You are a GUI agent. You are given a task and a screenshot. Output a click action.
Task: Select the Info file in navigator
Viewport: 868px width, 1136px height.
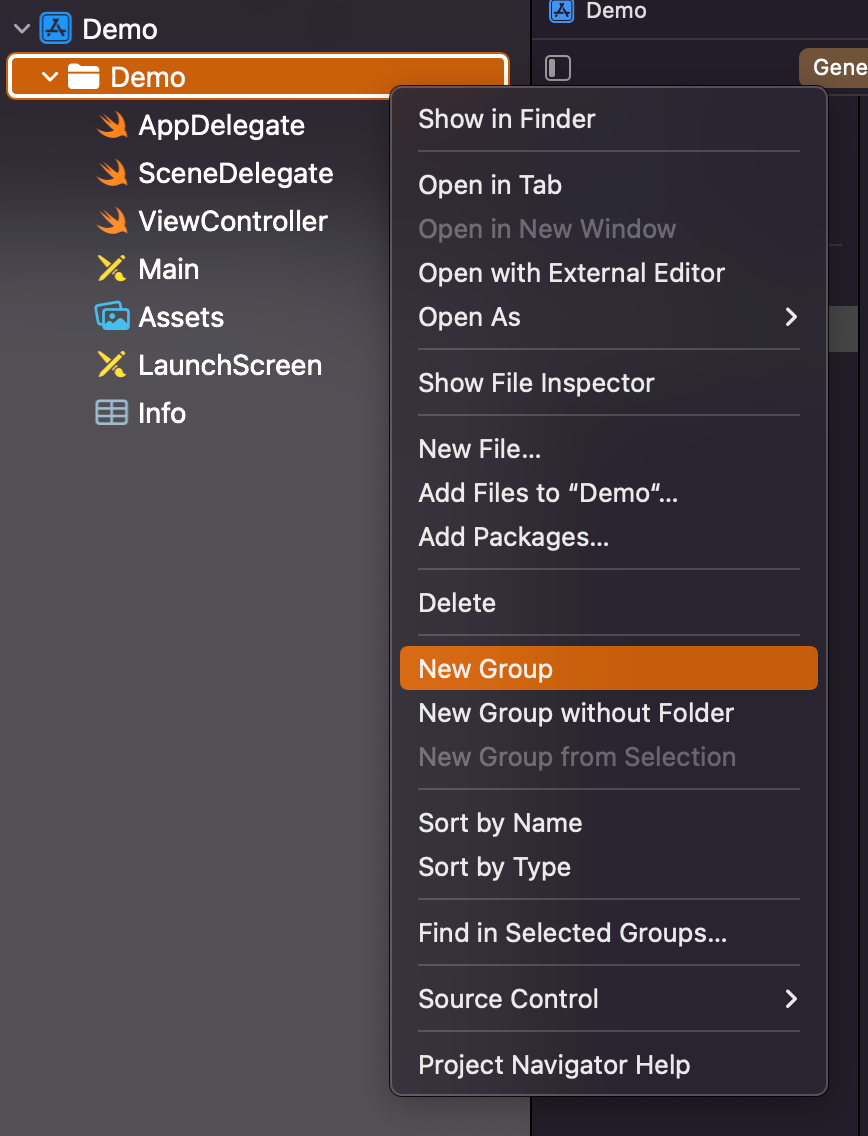pos(162,413)
